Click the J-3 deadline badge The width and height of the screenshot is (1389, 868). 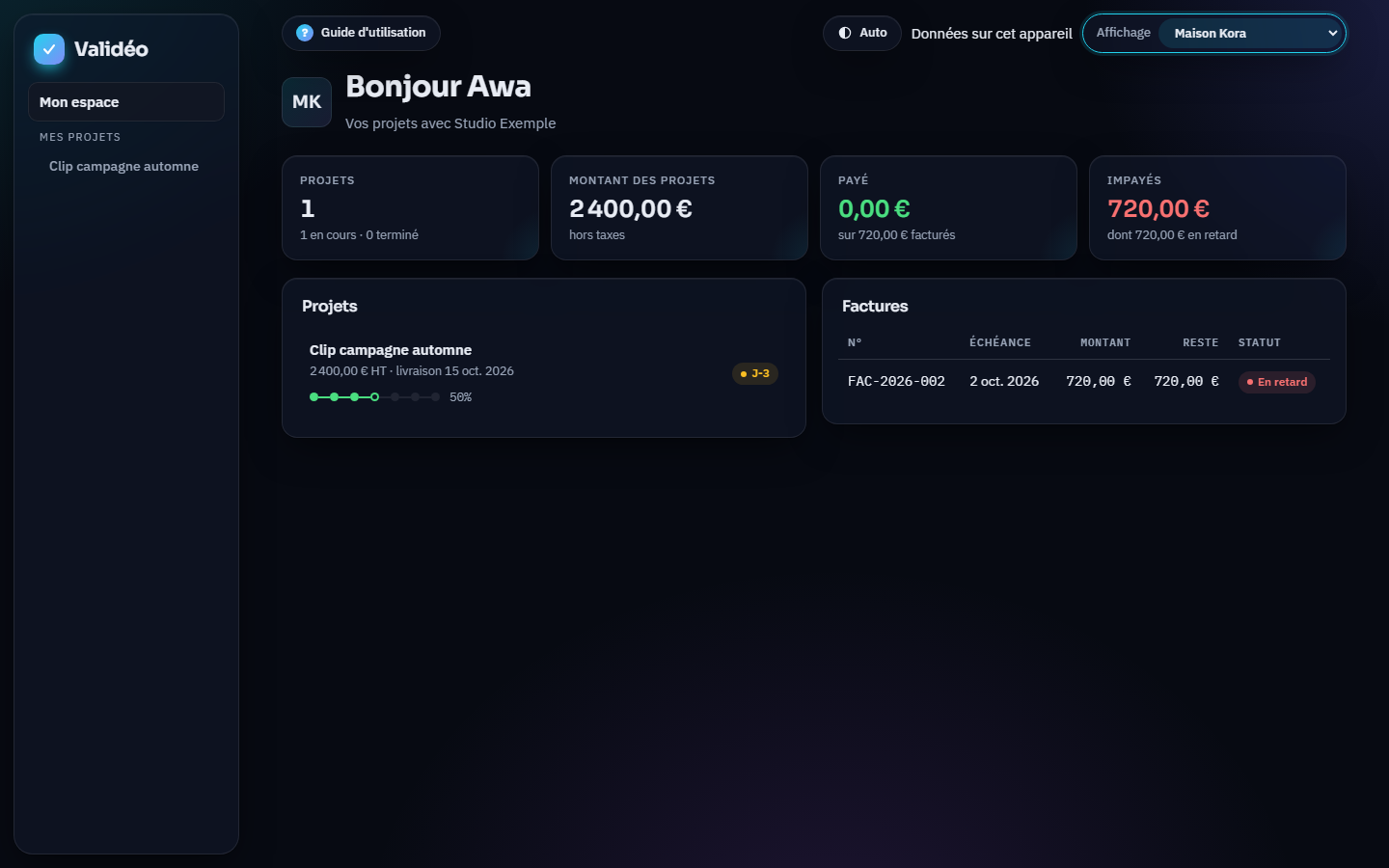coord(755,373)
